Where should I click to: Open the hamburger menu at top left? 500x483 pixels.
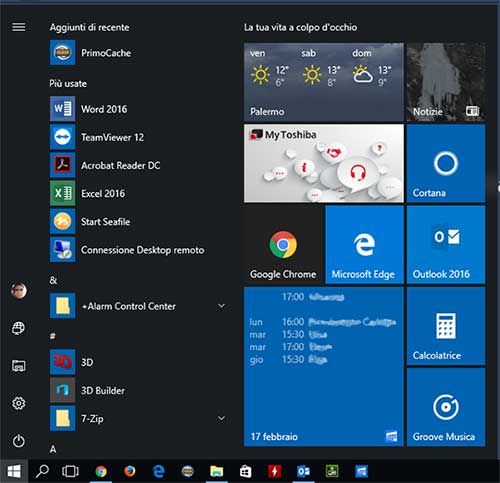(x=19, y=27)
